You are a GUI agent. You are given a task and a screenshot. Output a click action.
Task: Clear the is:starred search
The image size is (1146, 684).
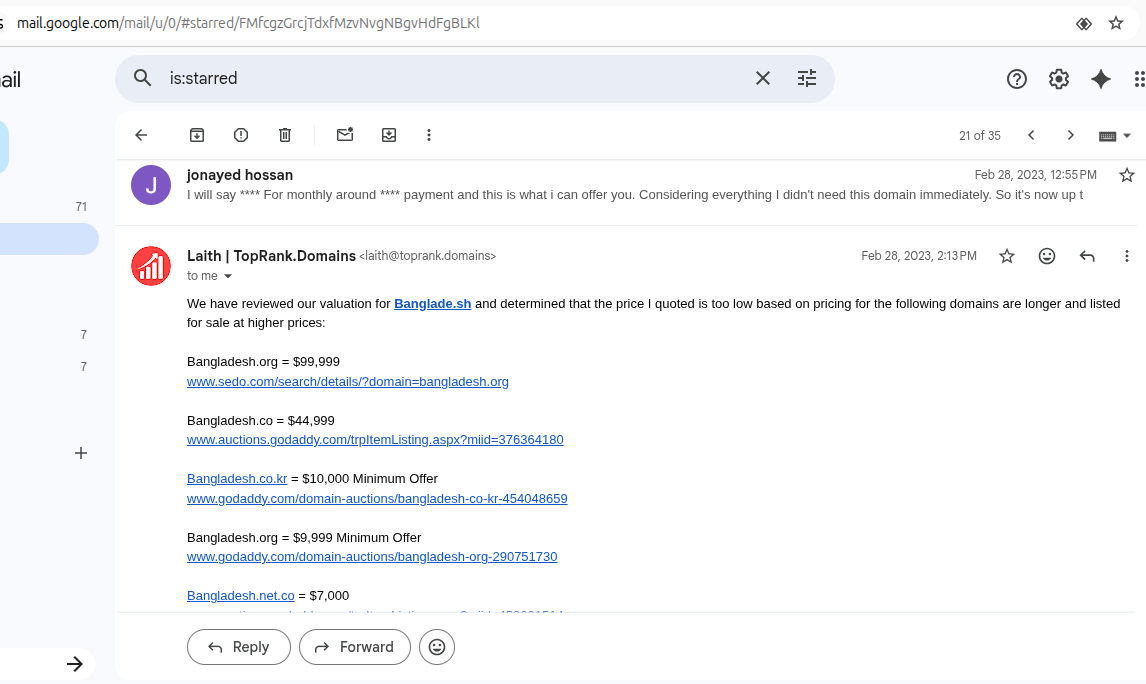tap(762, 78)
